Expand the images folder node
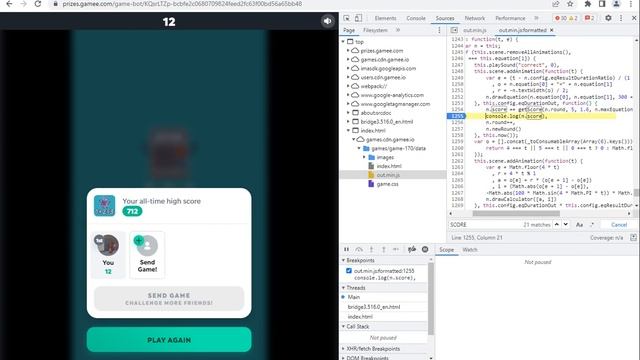This screenshot has width=640, height=360. 364,157
